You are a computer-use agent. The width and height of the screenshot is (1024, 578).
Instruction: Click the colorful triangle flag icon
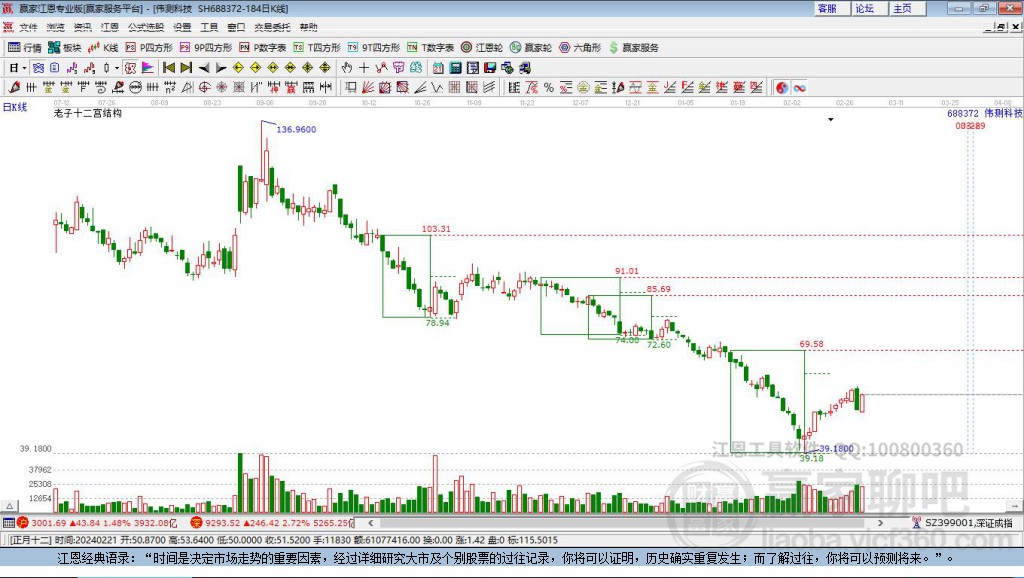pos(148,68)
